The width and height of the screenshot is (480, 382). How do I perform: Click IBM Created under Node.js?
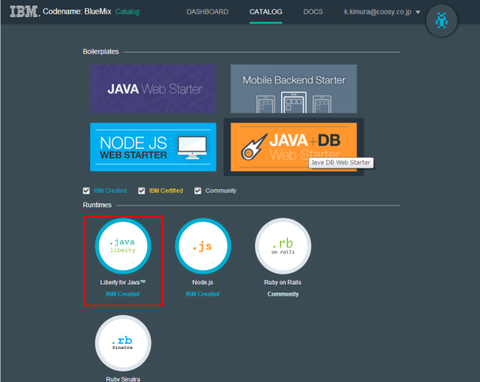203,294
